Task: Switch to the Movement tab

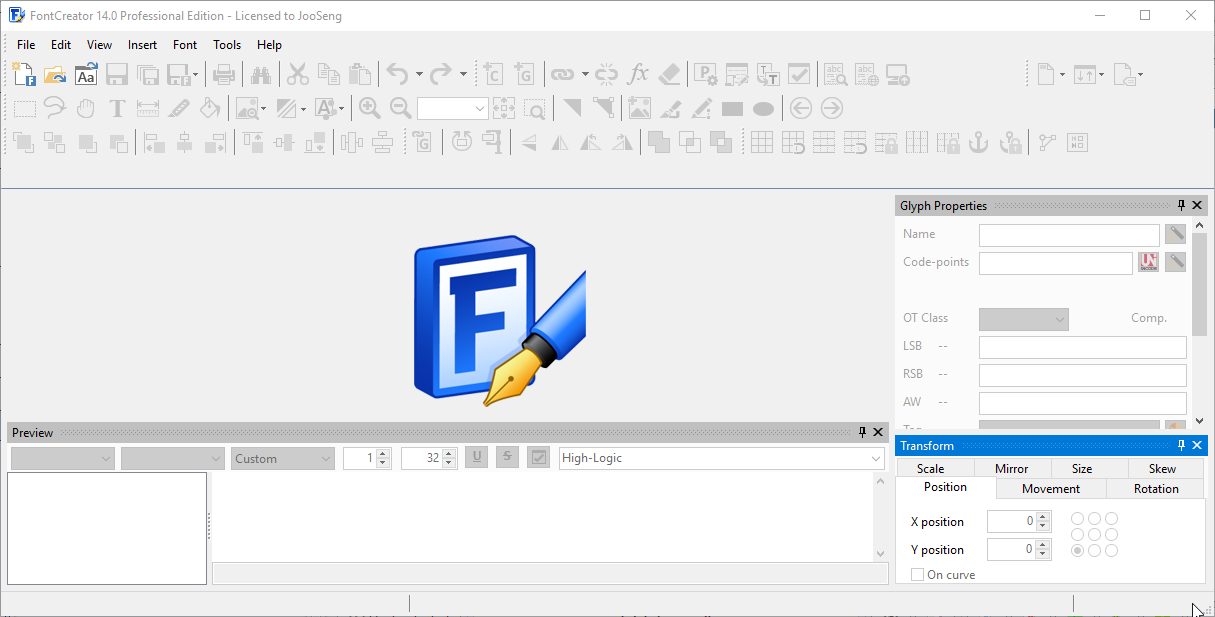Action: [1051, 489]
